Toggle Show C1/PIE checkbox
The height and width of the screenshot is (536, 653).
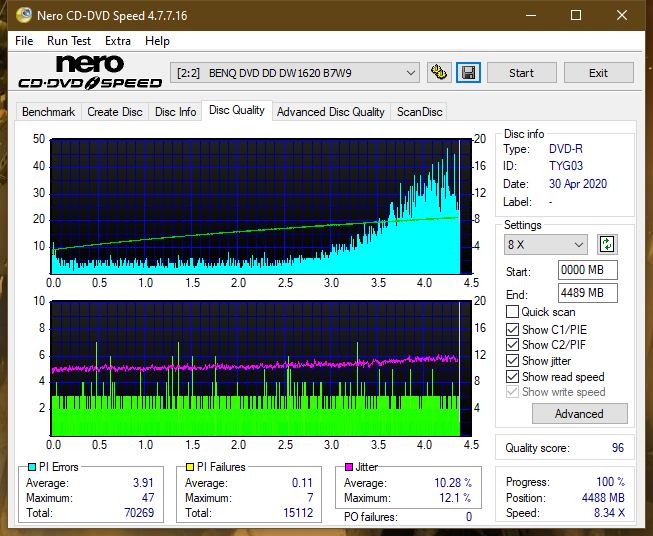[512, 329]
